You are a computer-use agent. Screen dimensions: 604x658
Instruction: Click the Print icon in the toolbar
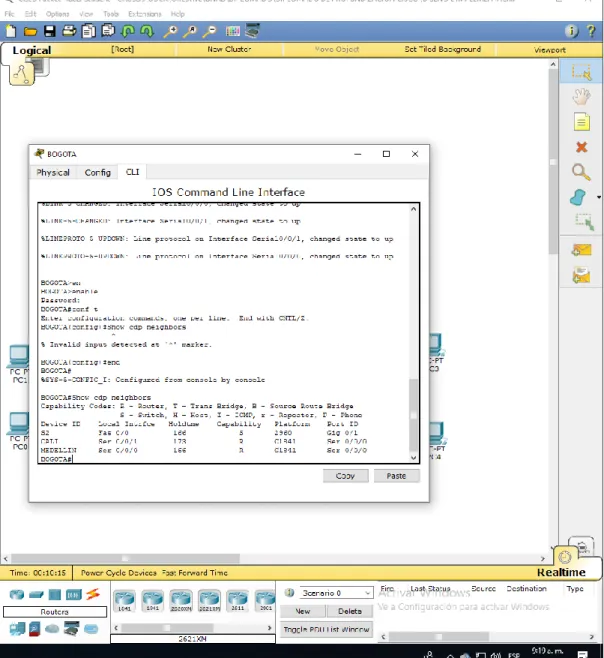coord(69,31)
